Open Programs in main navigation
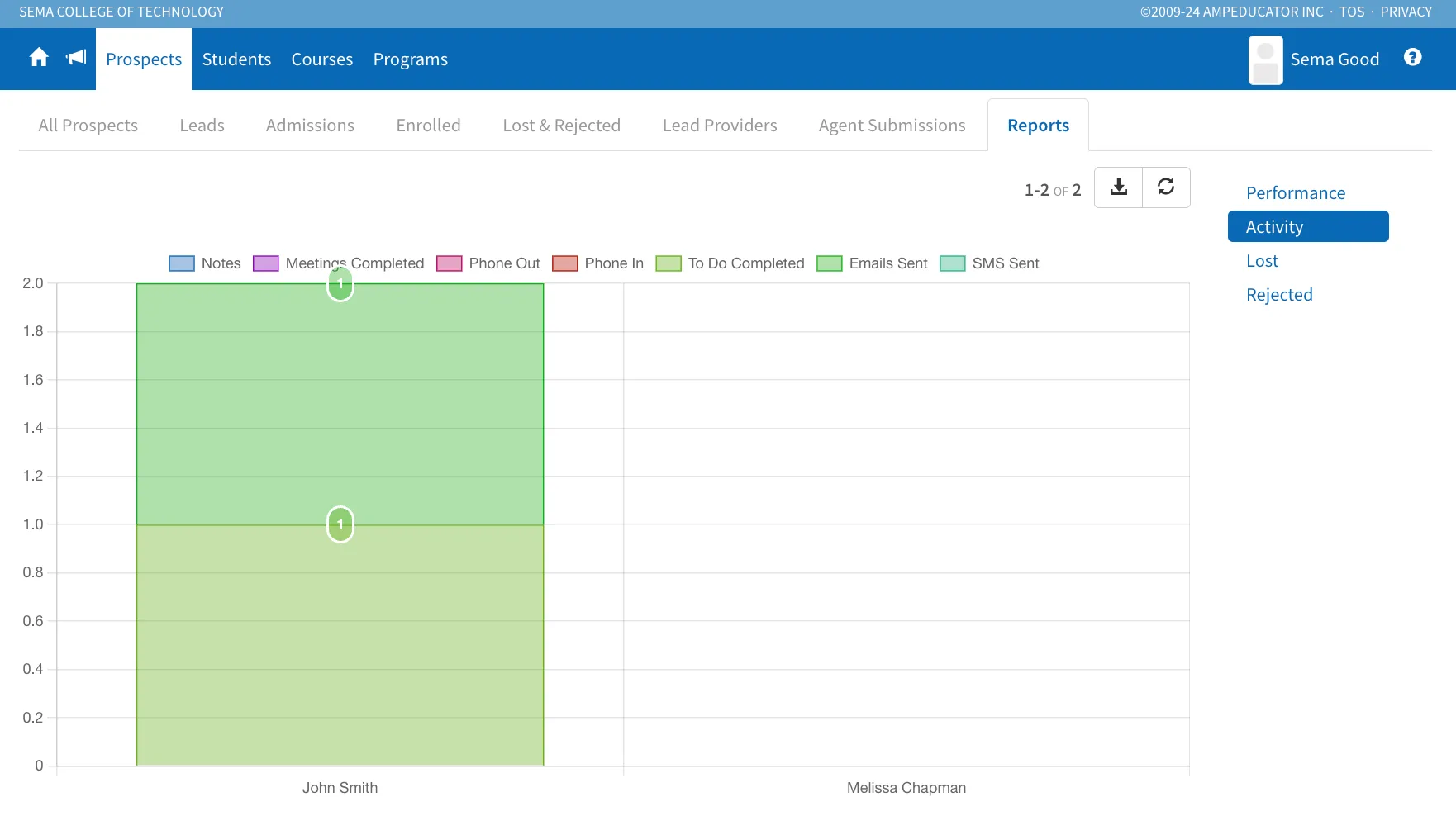The width and height of the screenshot is (1456, 816). point(411,59)
